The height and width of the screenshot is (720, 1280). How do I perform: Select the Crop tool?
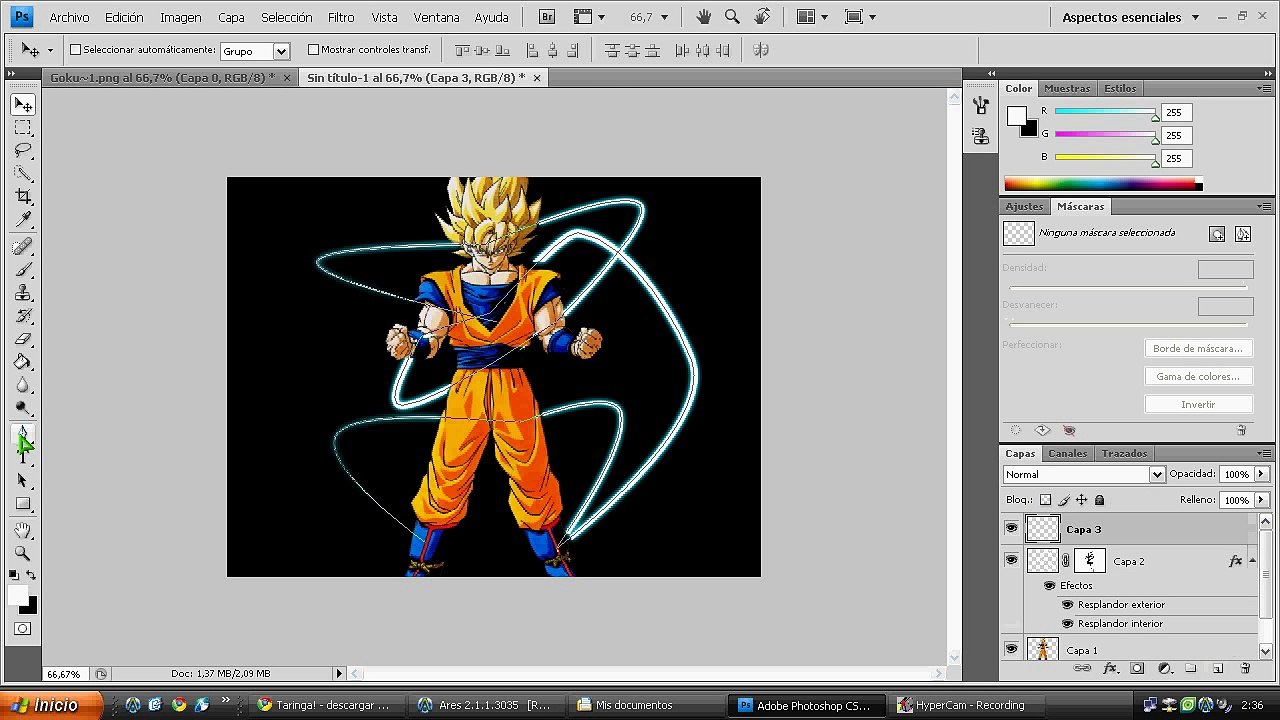[23, 197]
